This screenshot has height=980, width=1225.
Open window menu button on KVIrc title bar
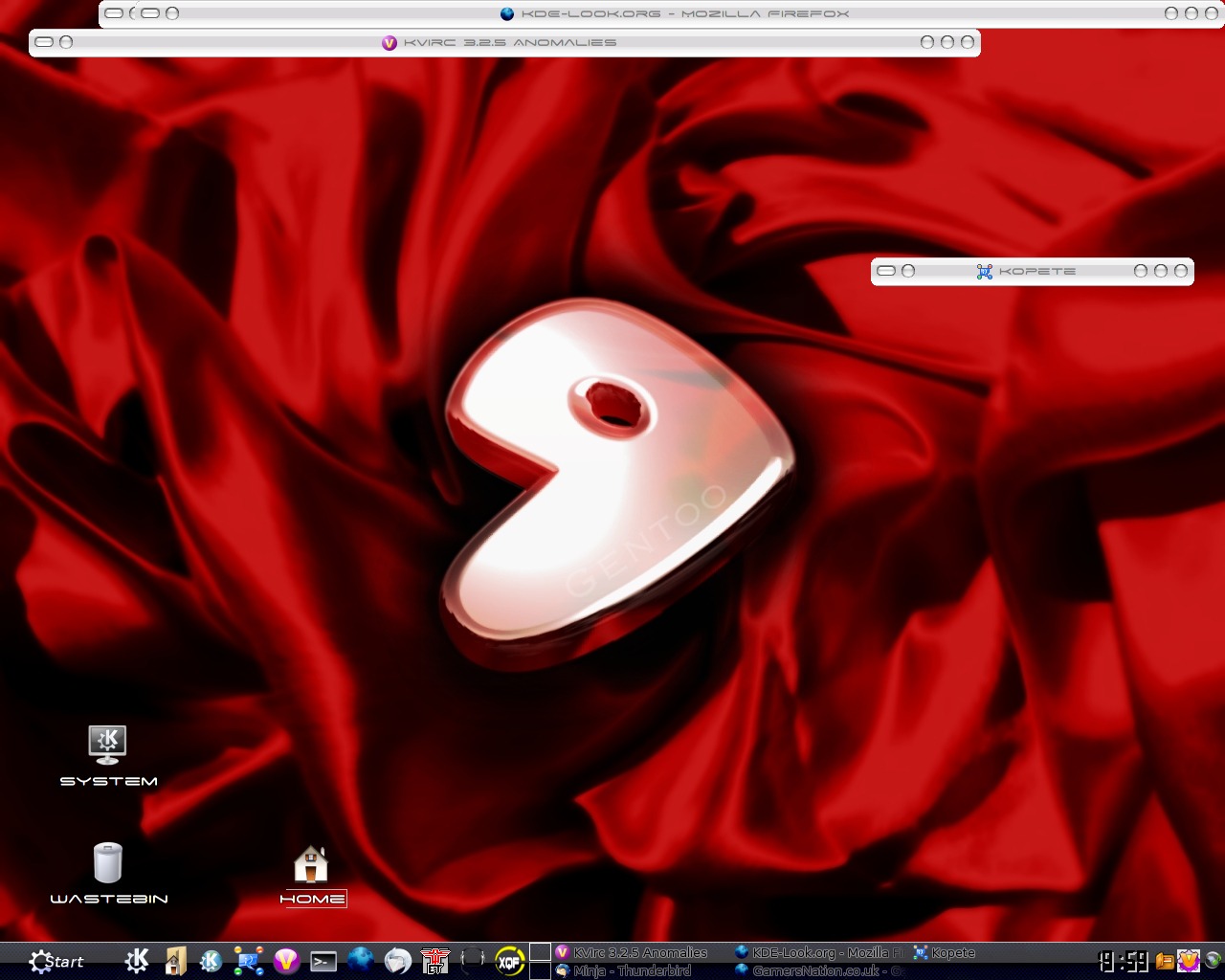pyautogui.click(x=44, y=42)
